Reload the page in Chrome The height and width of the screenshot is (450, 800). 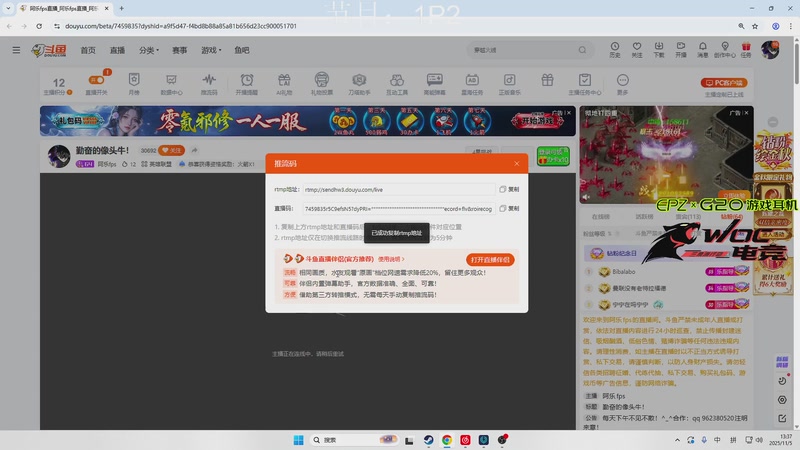(39, 26)
